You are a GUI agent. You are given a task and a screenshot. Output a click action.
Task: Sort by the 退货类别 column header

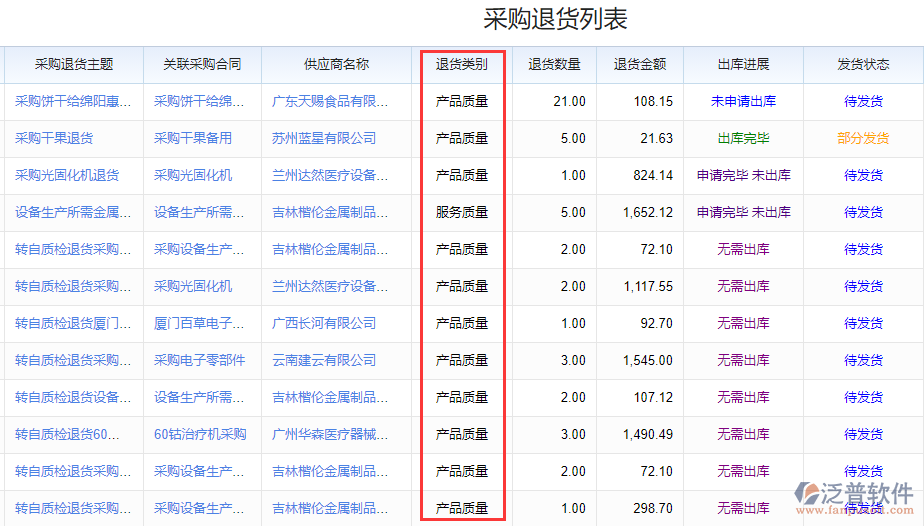pos(462,64)
